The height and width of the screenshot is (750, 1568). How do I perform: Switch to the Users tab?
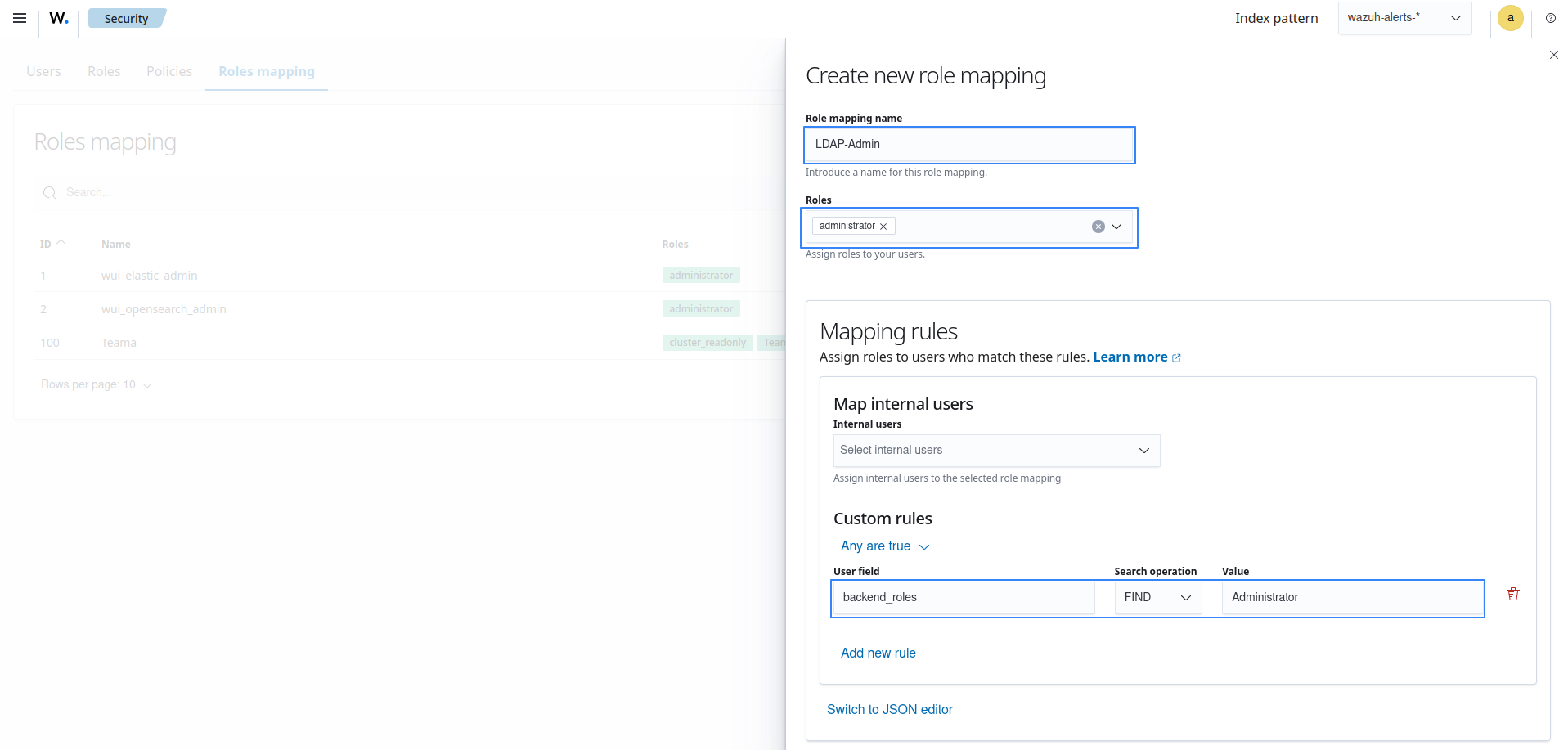(43, 71)
